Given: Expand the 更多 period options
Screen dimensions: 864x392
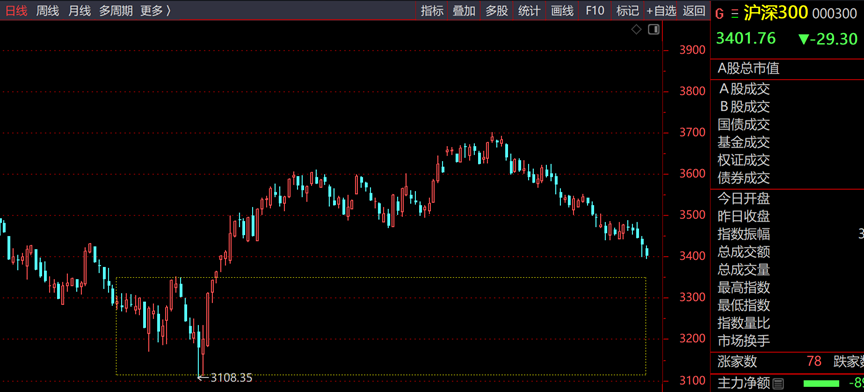Looking at the screenshot, I should [x=155, y=10].
